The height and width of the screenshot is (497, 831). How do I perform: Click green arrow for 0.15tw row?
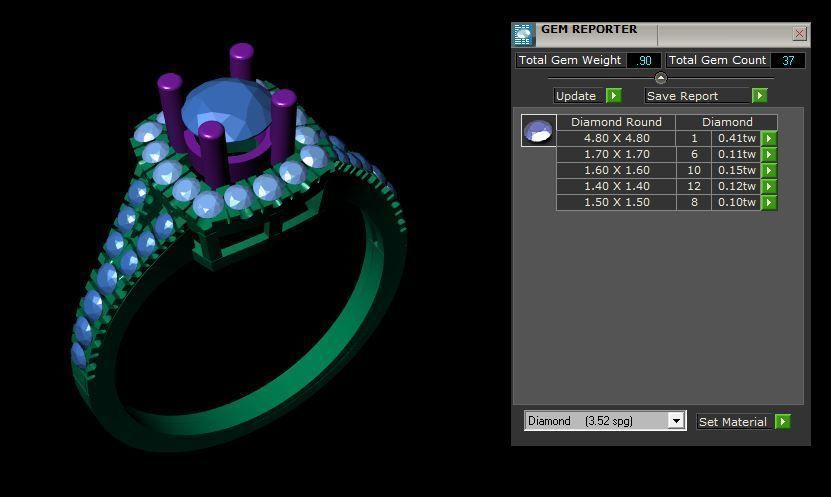pyautogui.click(x=769, y=170)
